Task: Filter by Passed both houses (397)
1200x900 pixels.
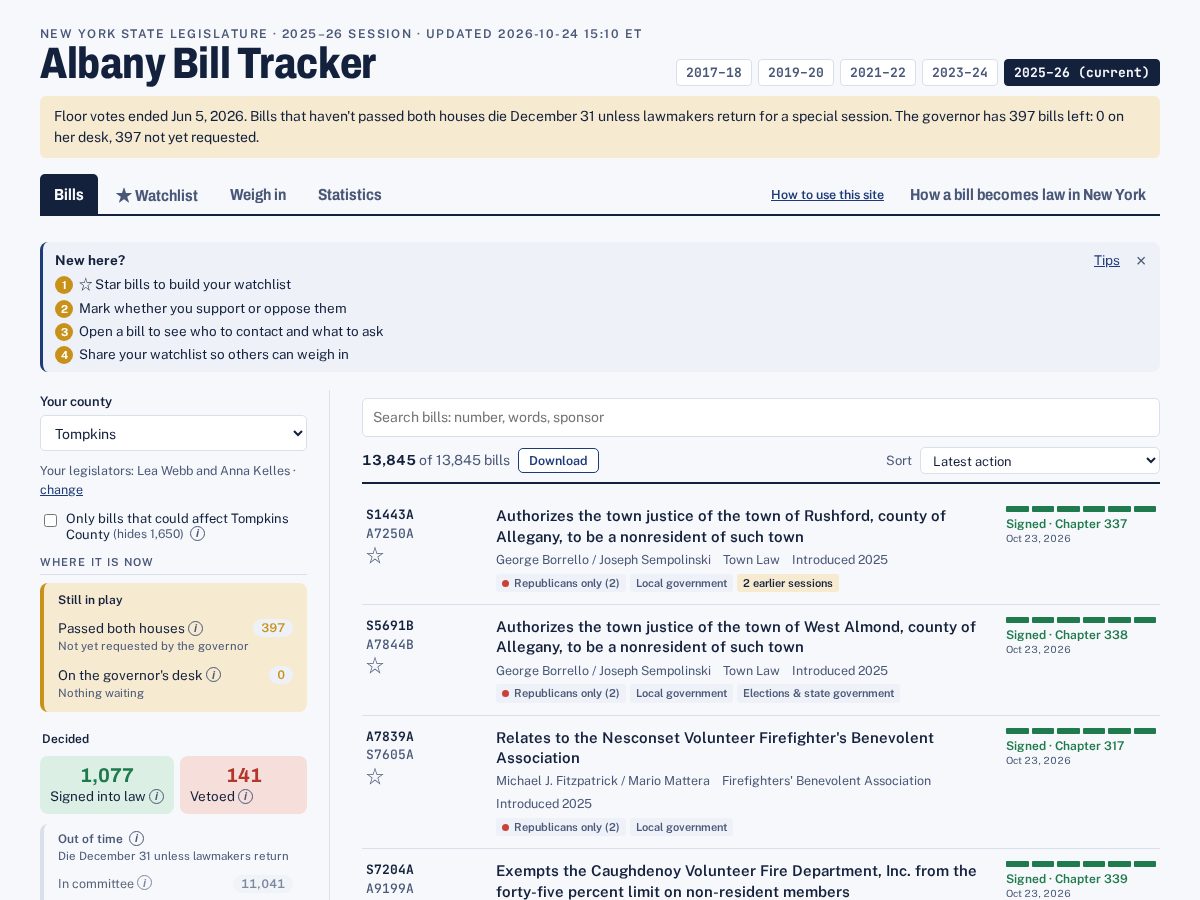Action: pyautogui.click(x=174, y=636)
